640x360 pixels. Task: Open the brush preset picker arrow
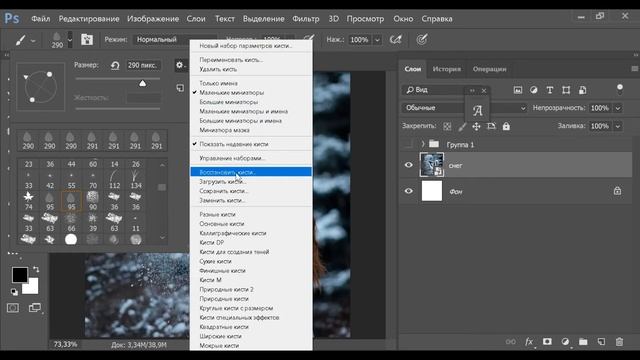click(70, 40)
